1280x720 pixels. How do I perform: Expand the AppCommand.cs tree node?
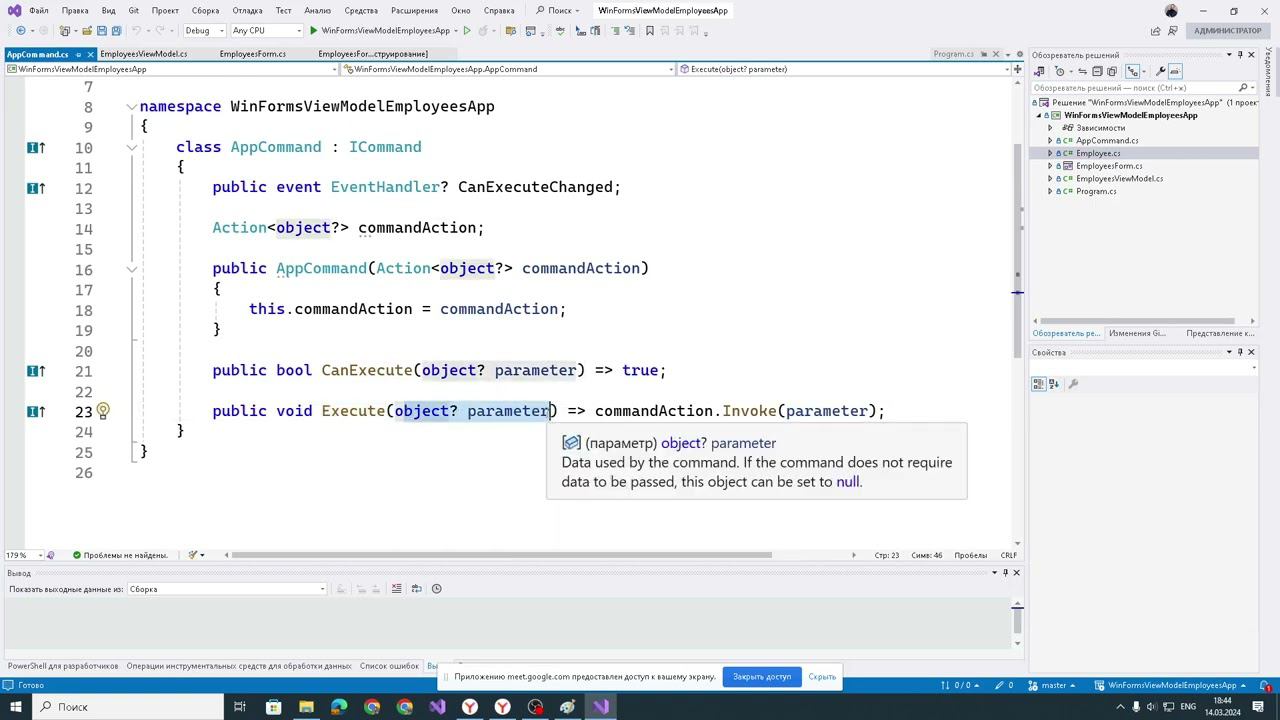click(x=1050, y=141)
